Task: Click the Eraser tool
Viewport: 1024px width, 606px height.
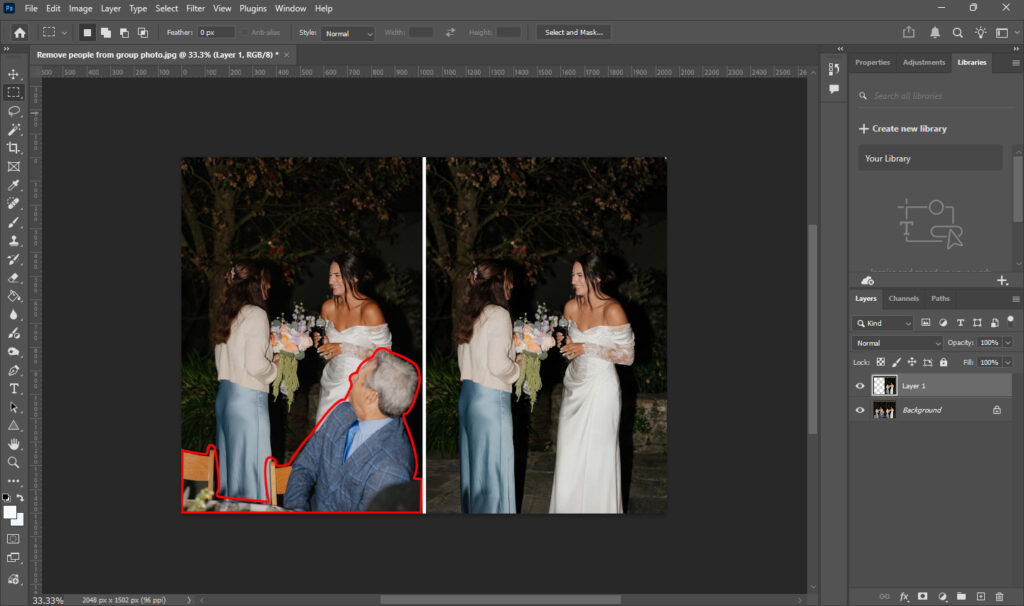Action: (x=14, y=277)
